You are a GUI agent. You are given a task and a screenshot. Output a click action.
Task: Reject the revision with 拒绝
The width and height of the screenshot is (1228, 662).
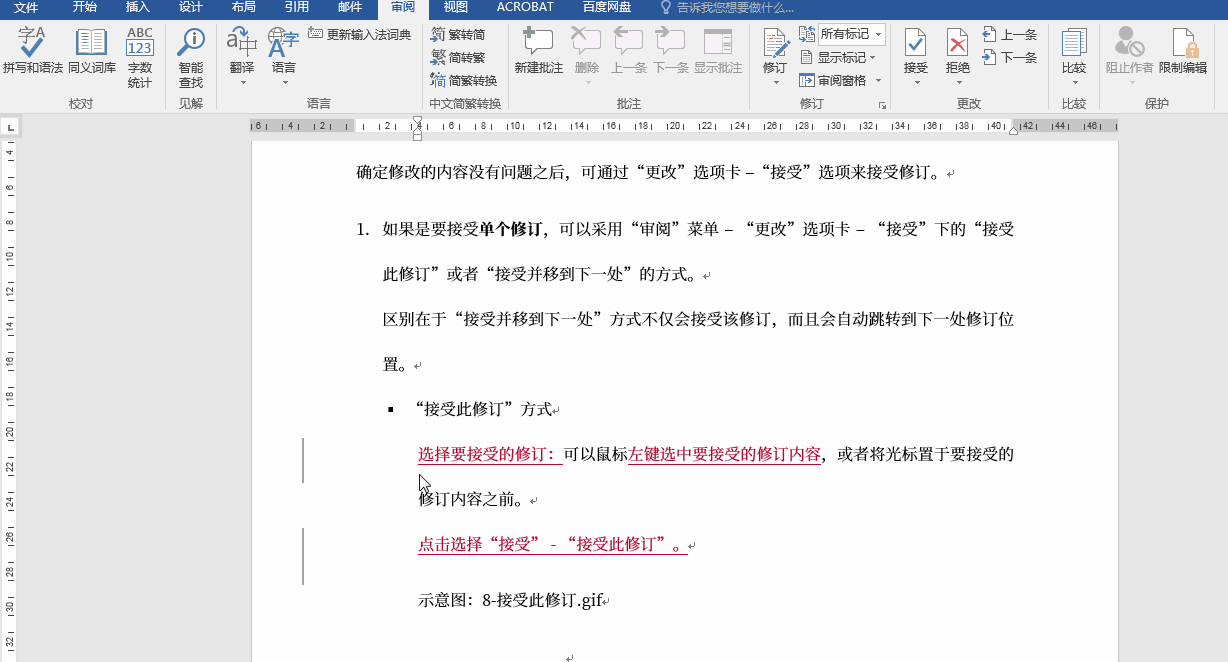[x=957, y=50]
